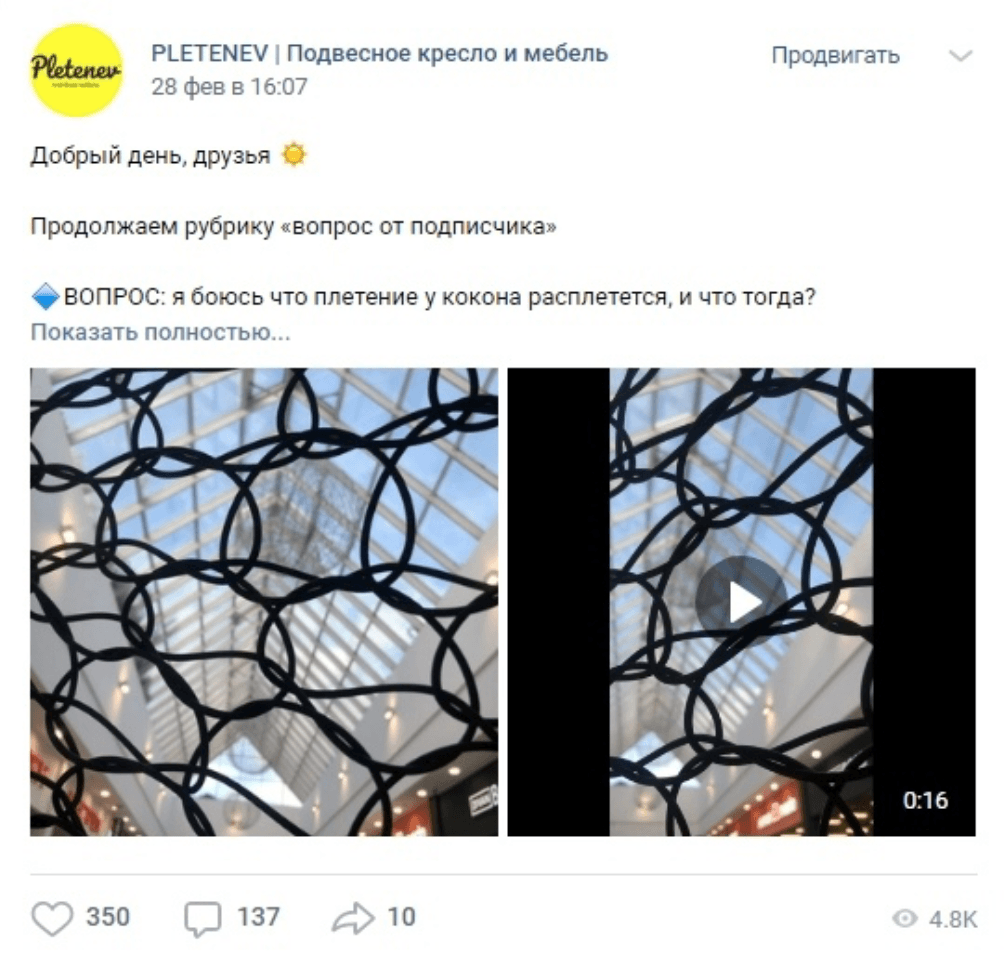The width and height of the screenshot is (1006, 962).
Task: Click the 0:16 video duration label
Action: [x=925, y=800]
